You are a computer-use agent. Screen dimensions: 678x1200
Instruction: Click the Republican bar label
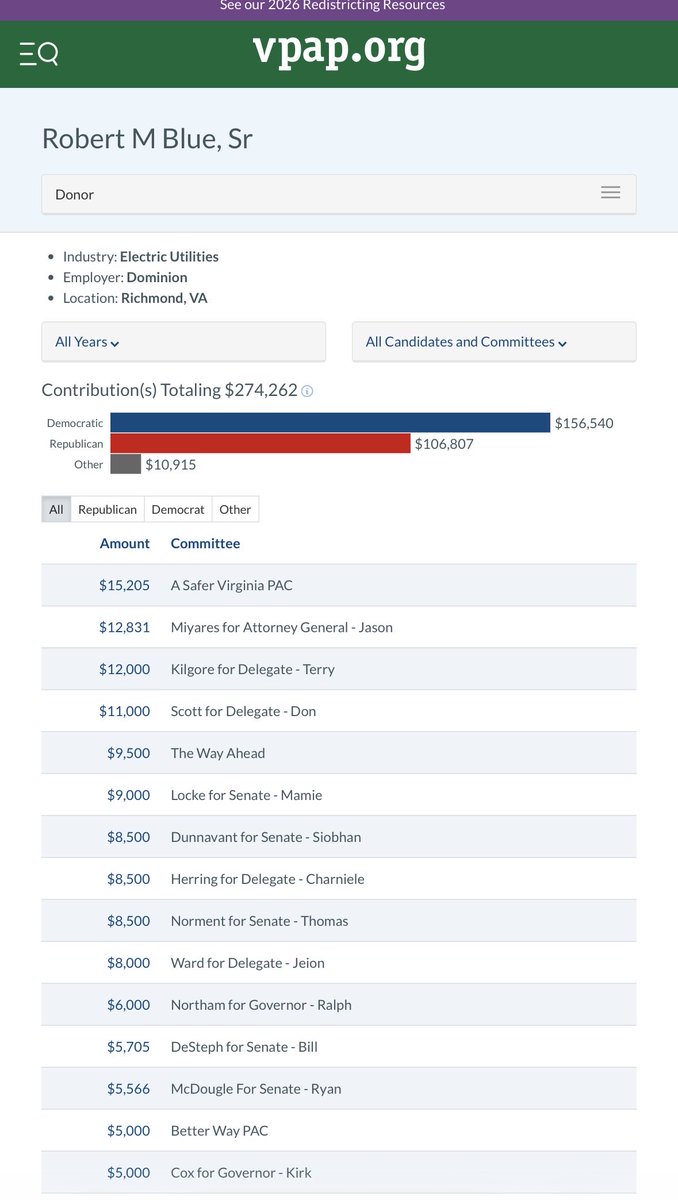pos(76,443)
